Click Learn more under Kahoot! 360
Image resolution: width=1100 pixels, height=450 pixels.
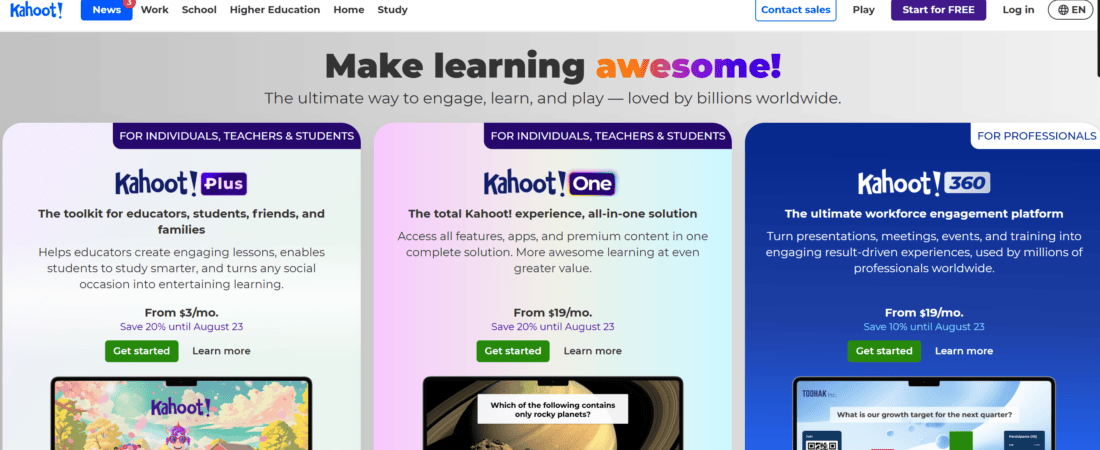point(964,351)
